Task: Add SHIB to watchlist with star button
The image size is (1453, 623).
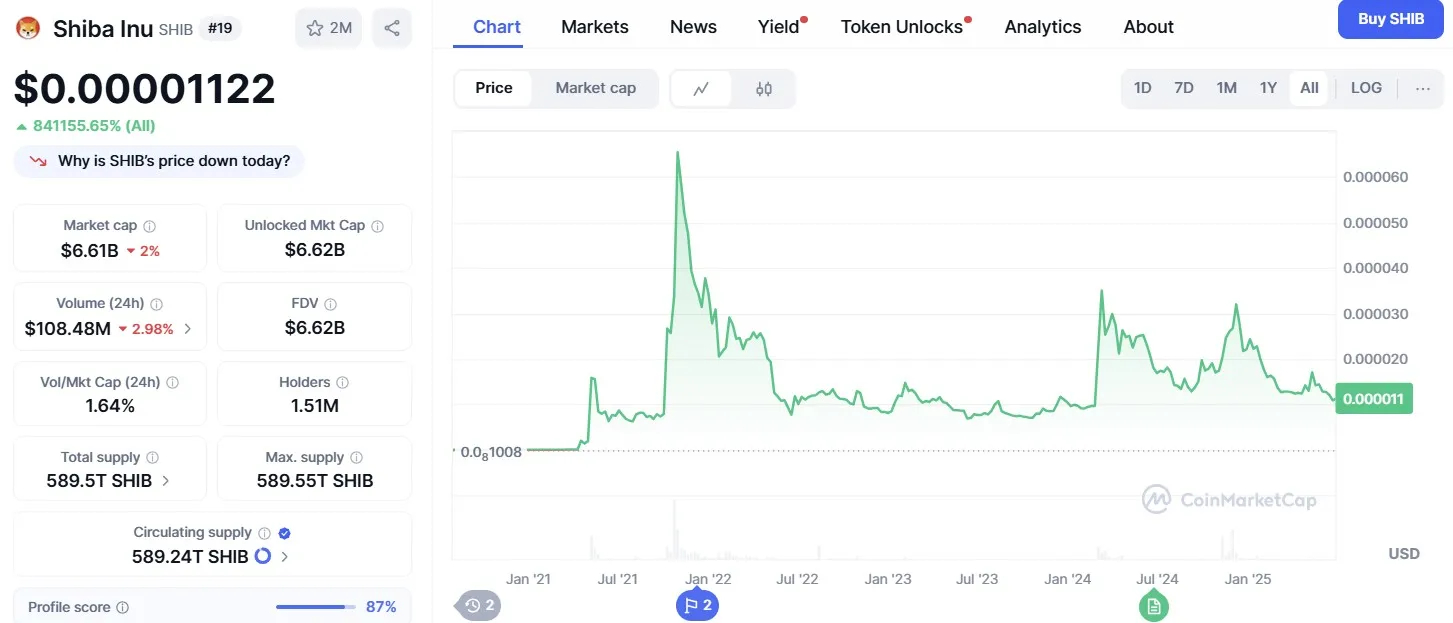Action: pos(329,28)
